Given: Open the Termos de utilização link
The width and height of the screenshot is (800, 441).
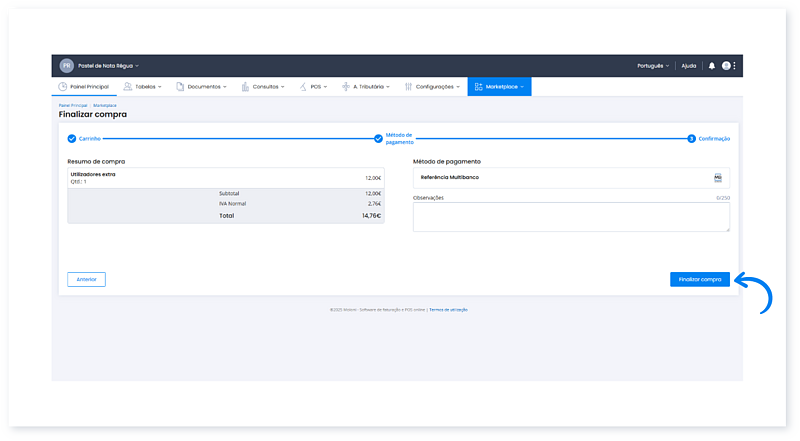Looking at the screenshot, I should coord(448,309).
